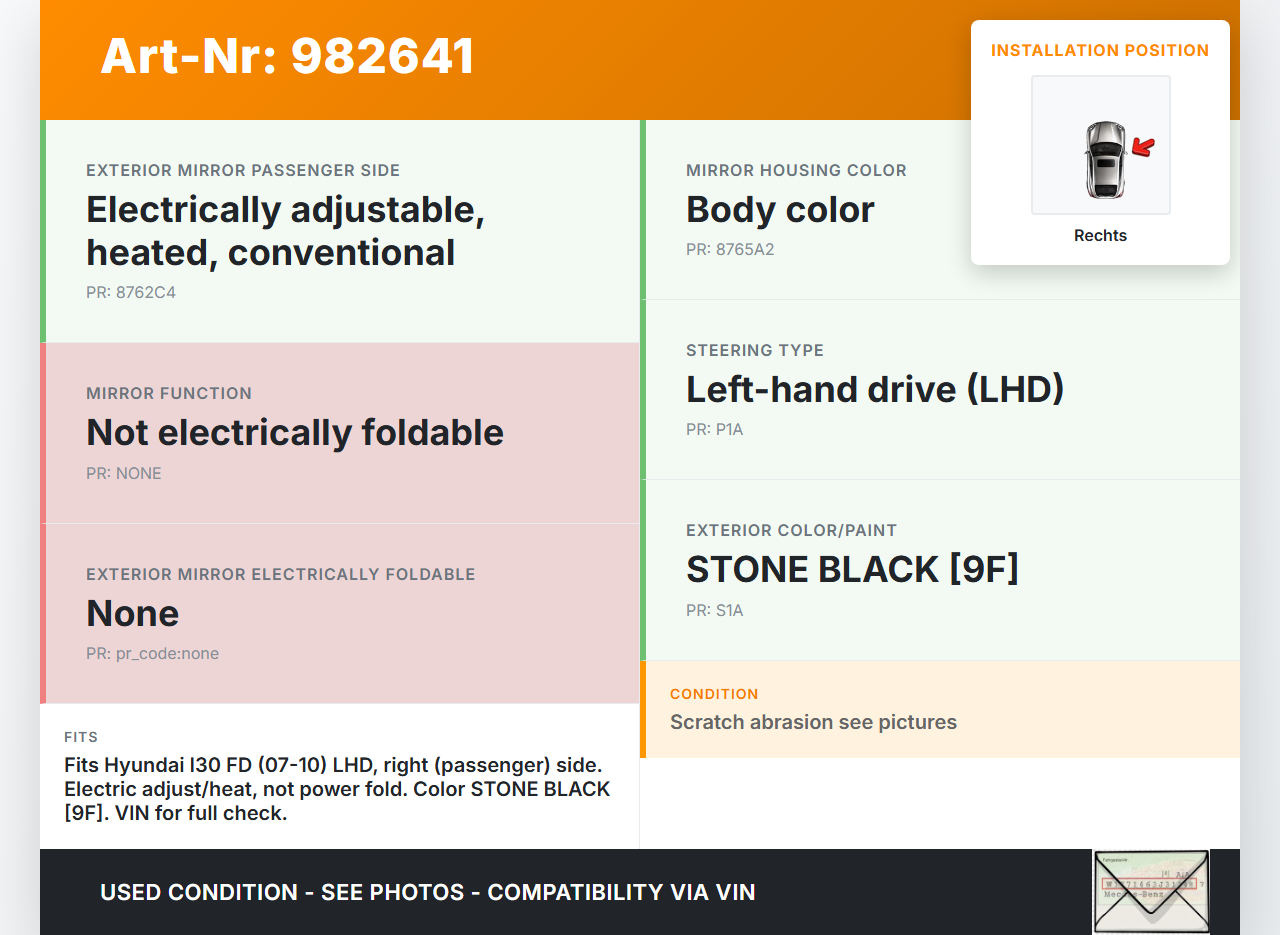The width and height of the screenshot is (1280, 935).
Task: Select the Body color value
Action: tap(780, 210)
